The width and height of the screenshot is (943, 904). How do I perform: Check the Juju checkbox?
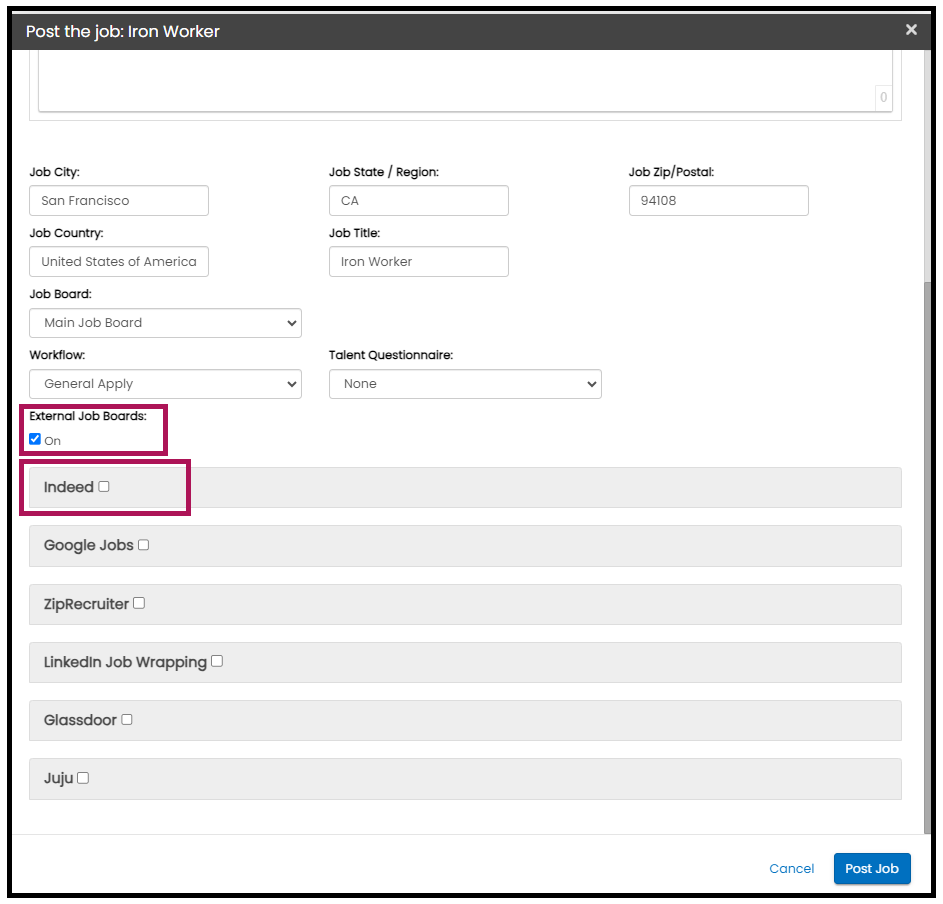(x=84, y=778)
